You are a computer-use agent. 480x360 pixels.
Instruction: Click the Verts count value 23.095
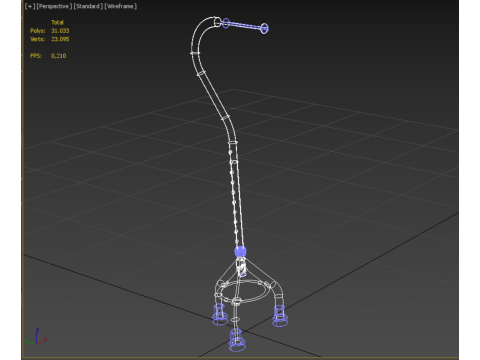pos(60,39)
